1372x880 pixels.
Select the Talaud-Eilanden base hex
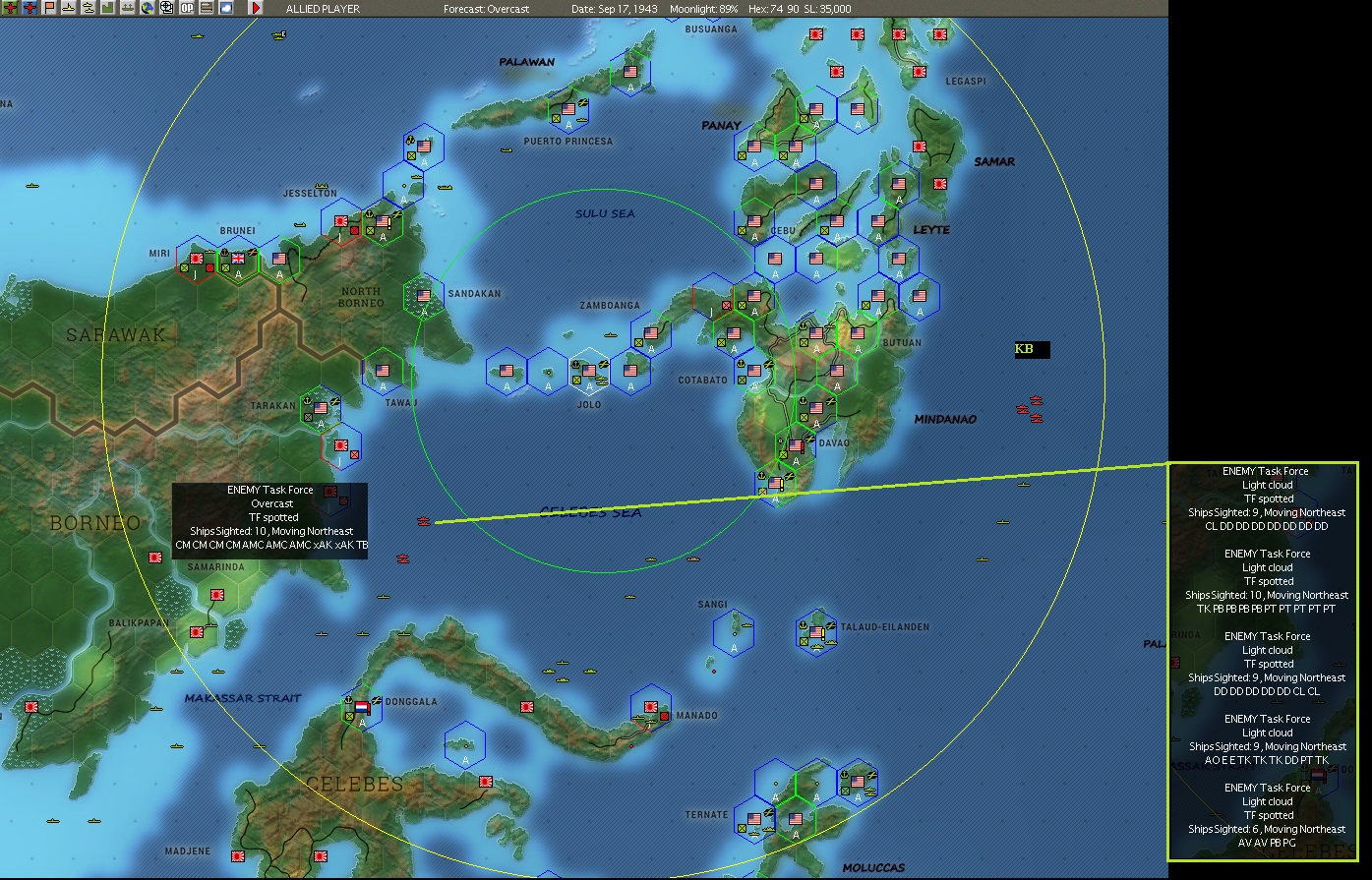tap(816, 633)
